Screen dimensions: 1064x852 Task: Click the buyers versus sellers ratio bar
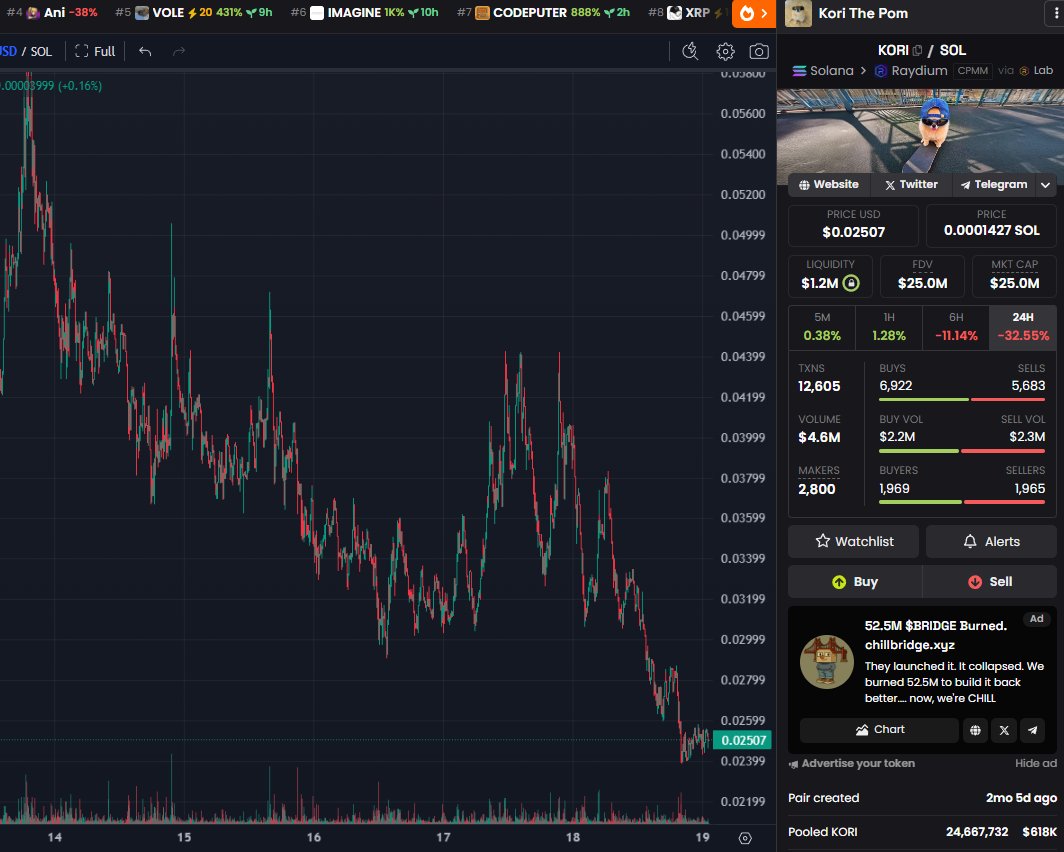pos(962,502)
